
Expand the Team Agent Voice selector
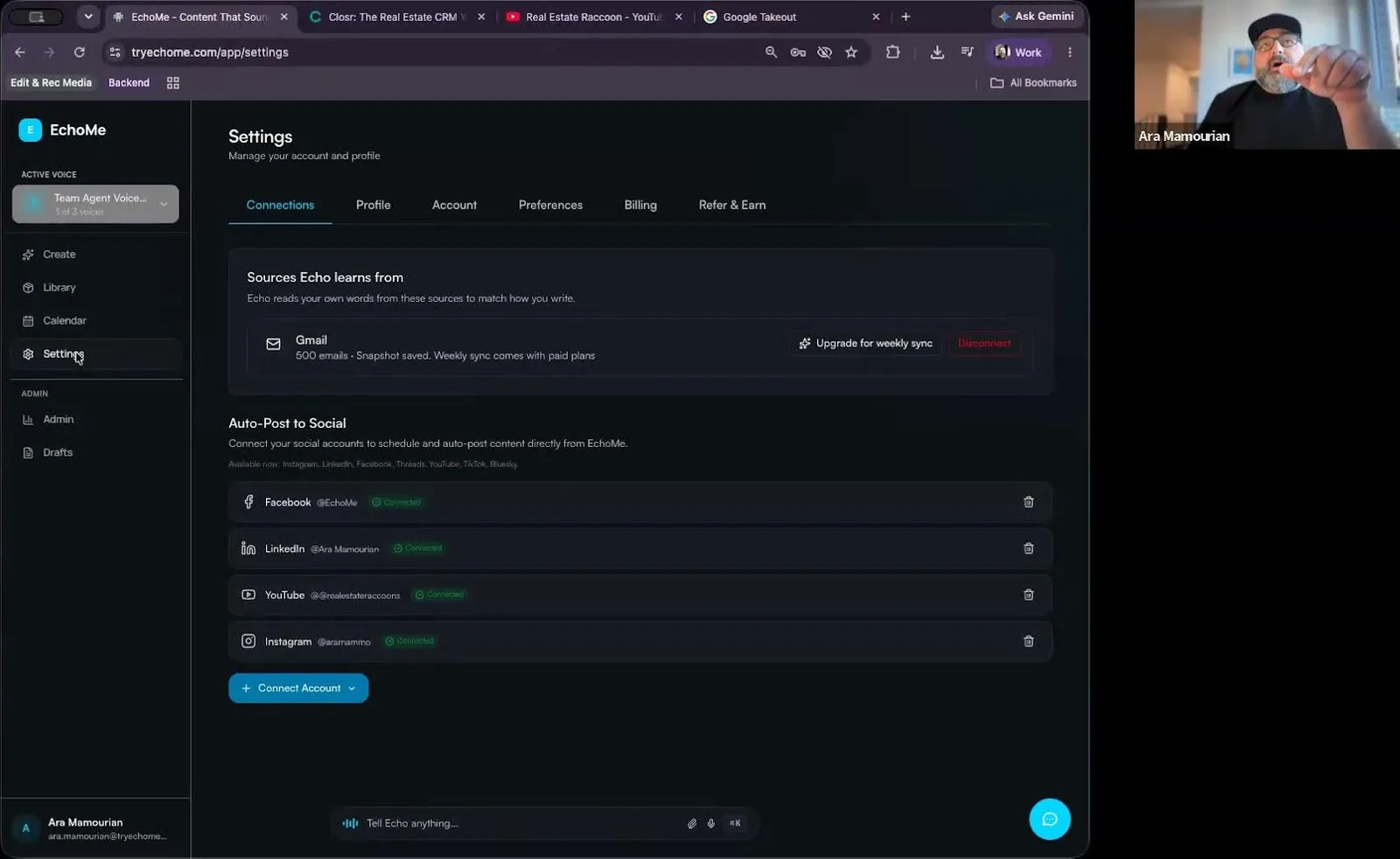tap(95, 204)
